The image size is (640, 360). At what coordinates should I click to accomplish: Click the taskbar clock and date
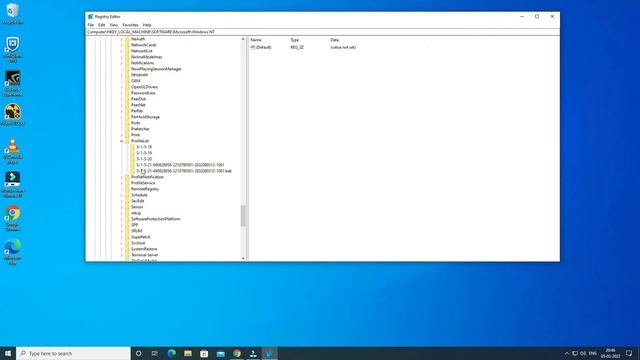tap(611, 353)
